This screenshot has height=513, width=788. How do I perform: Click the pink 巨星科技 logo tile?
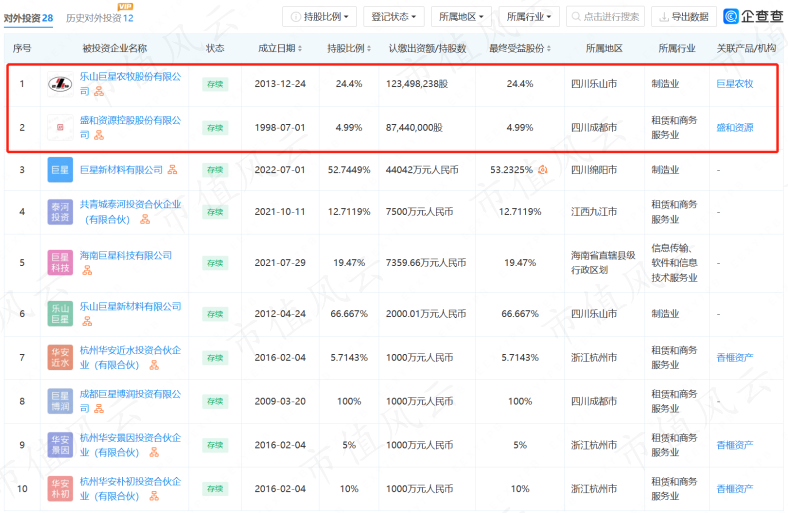60,263
